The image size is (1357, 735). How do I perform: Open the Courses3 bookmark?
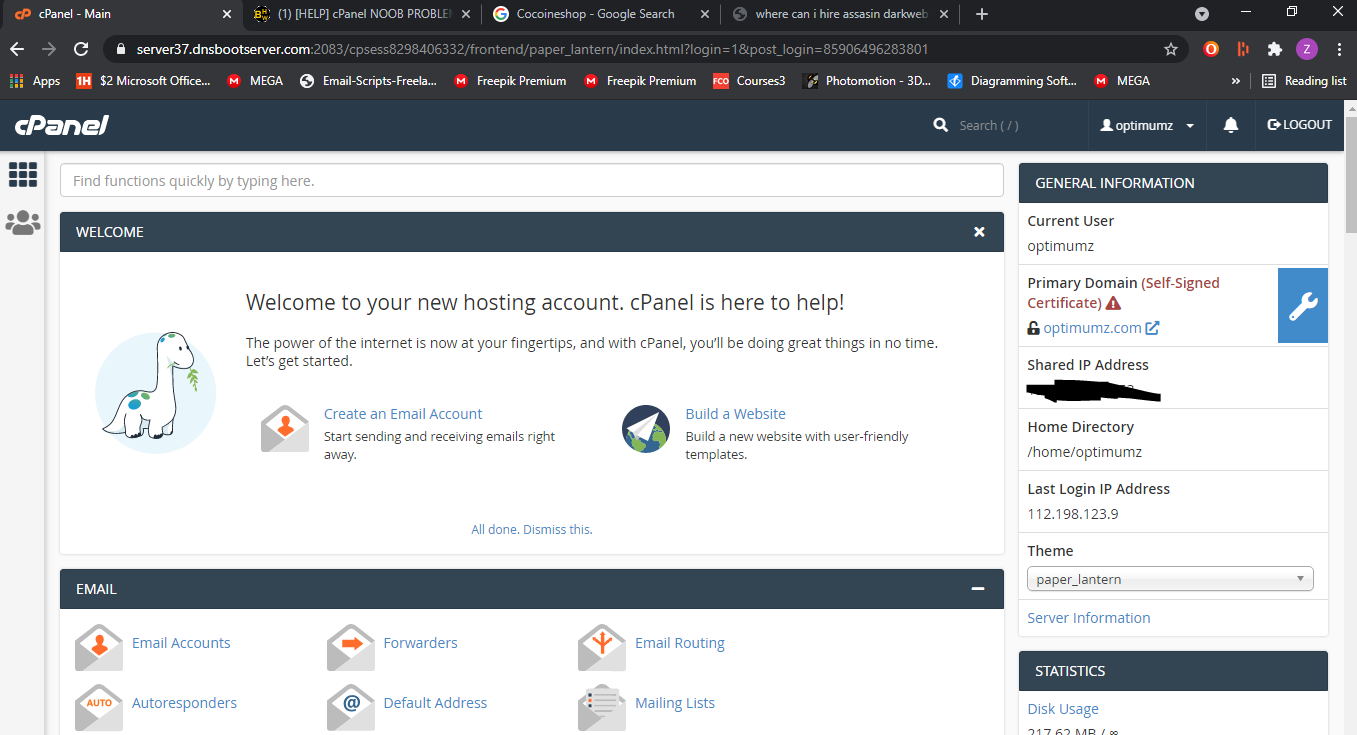pyautogui.click(x=749, y=81)
